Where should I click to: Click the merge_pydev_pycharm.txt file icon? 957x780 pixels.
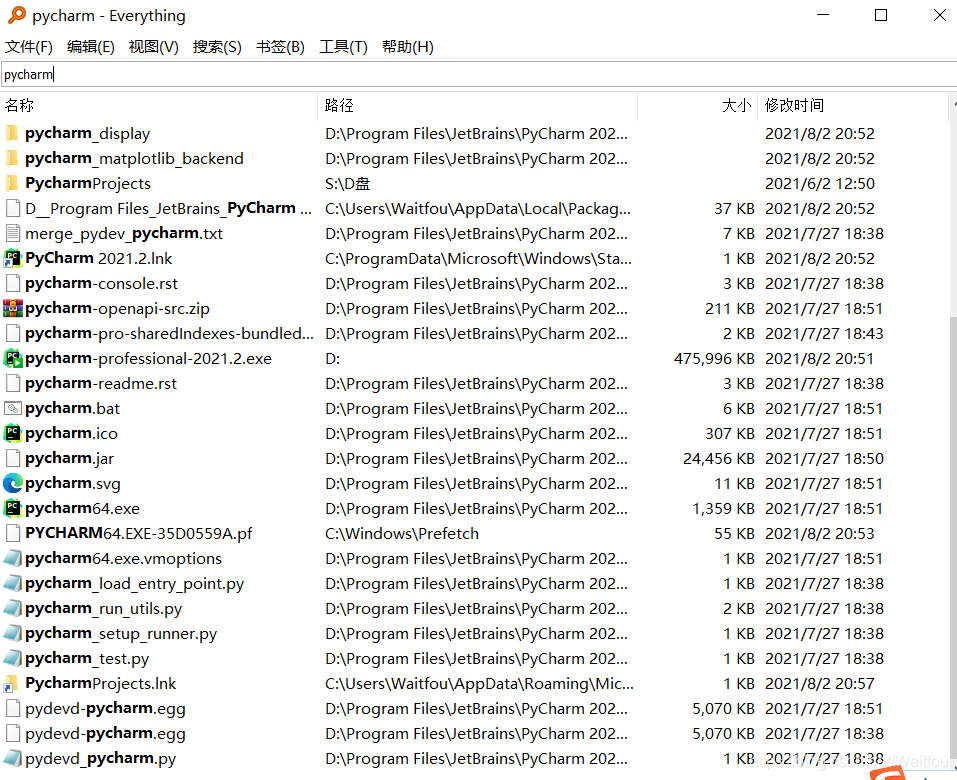[x=12, y=233]
